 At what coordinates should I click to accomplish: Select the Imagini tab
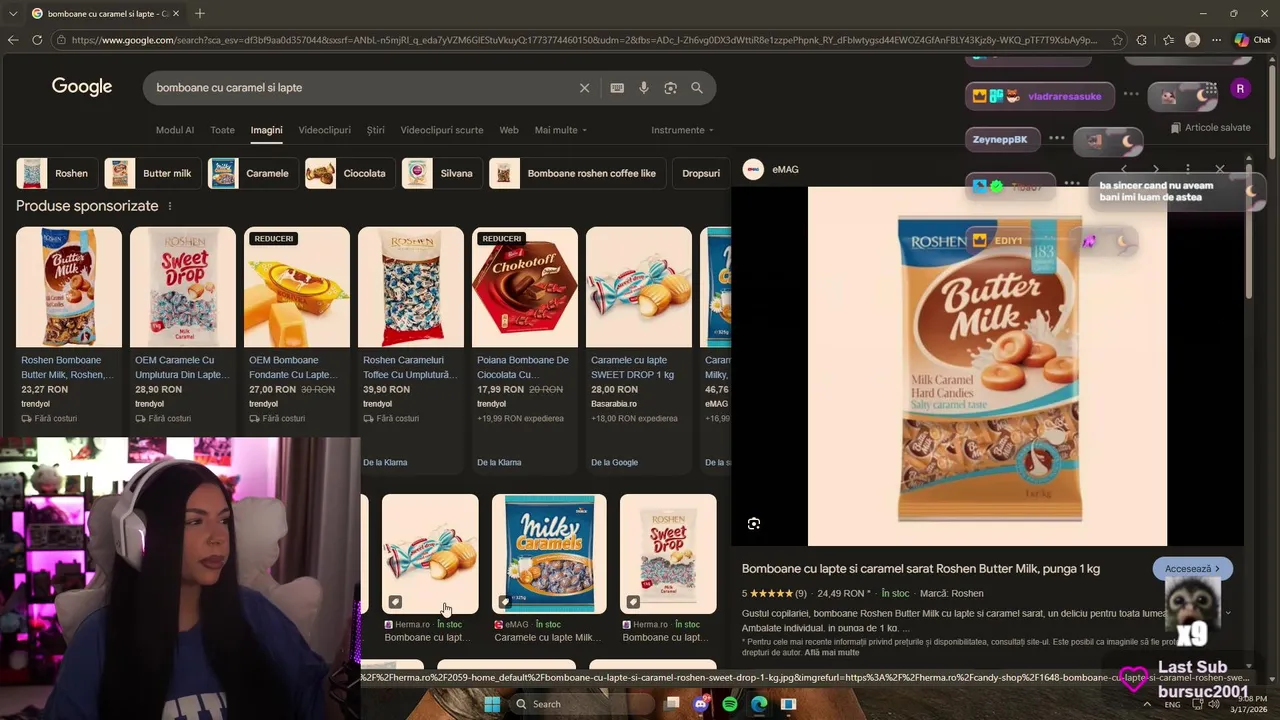coord(267,130)
